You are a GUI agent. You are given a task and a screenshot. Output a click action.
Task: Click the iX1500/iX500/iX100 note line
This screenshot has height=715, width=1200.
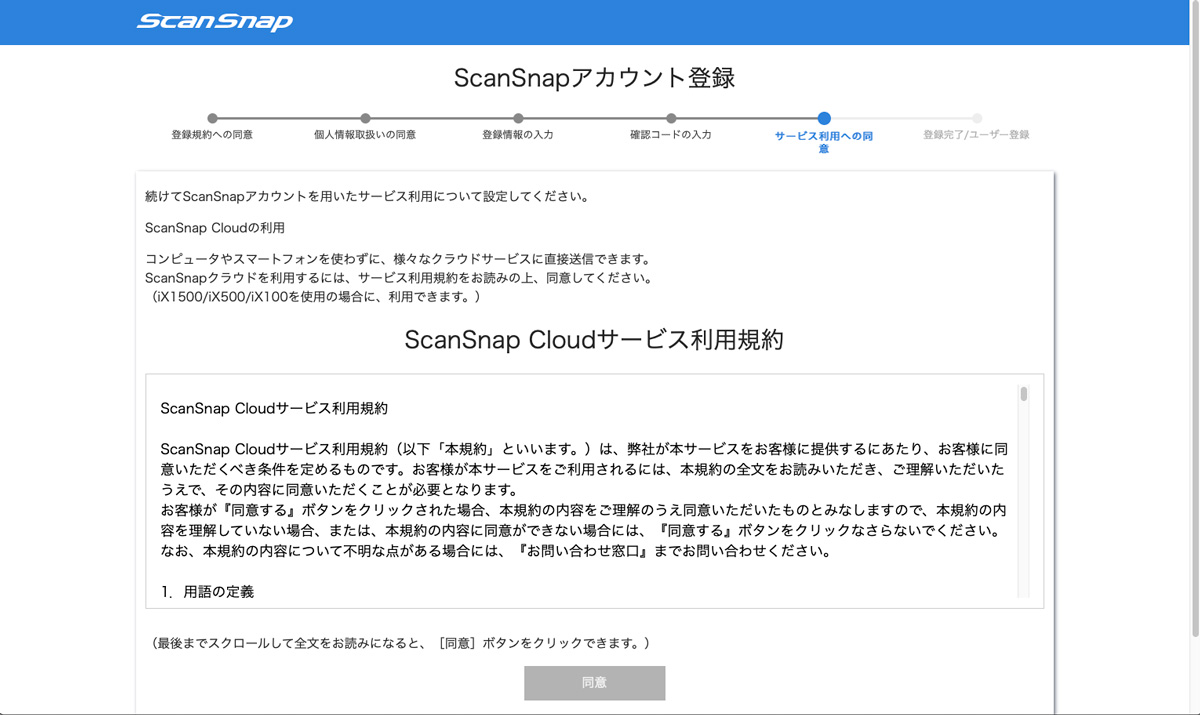(313, 297)
